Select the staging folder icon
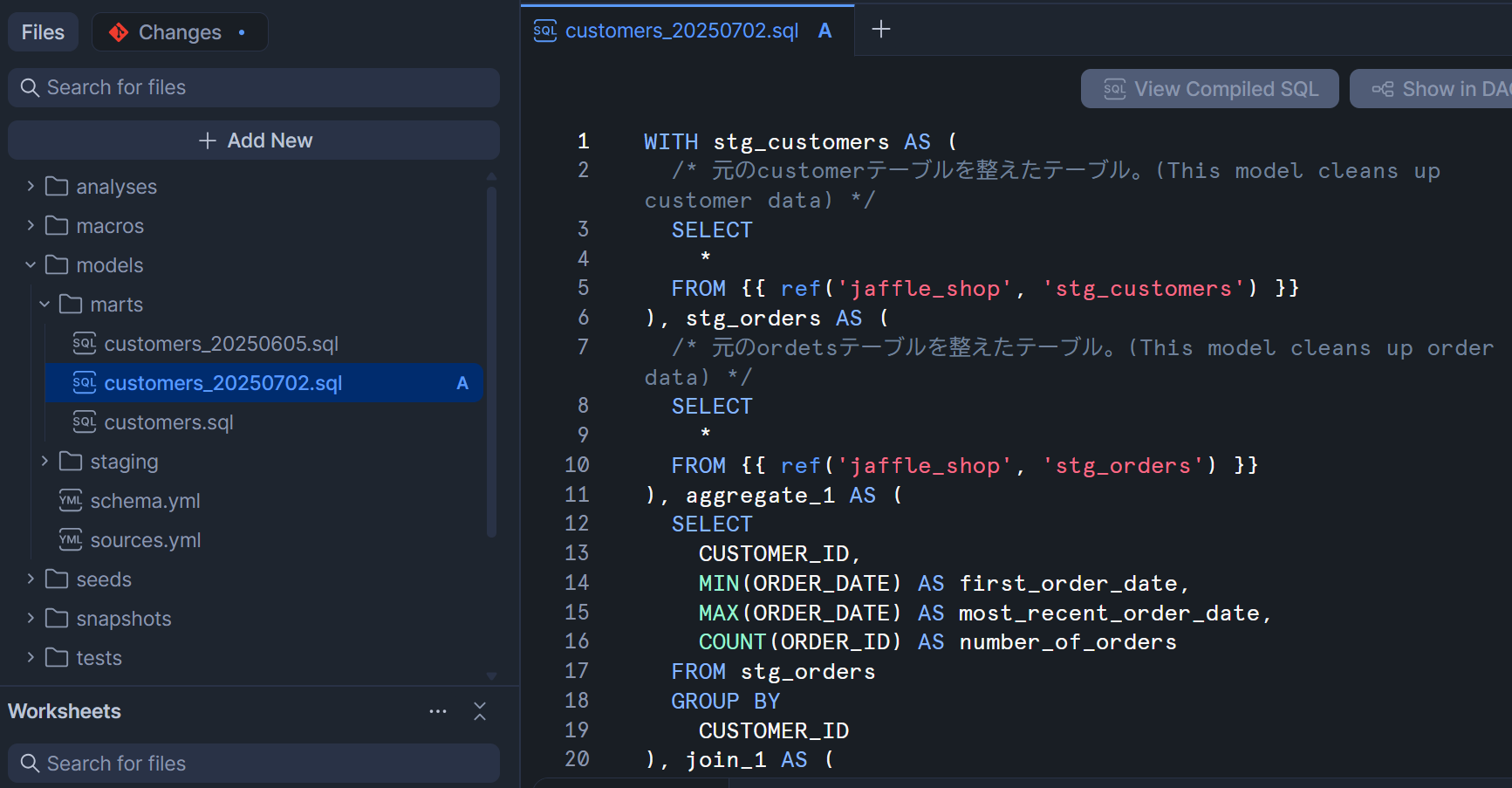 click(71, 461)
